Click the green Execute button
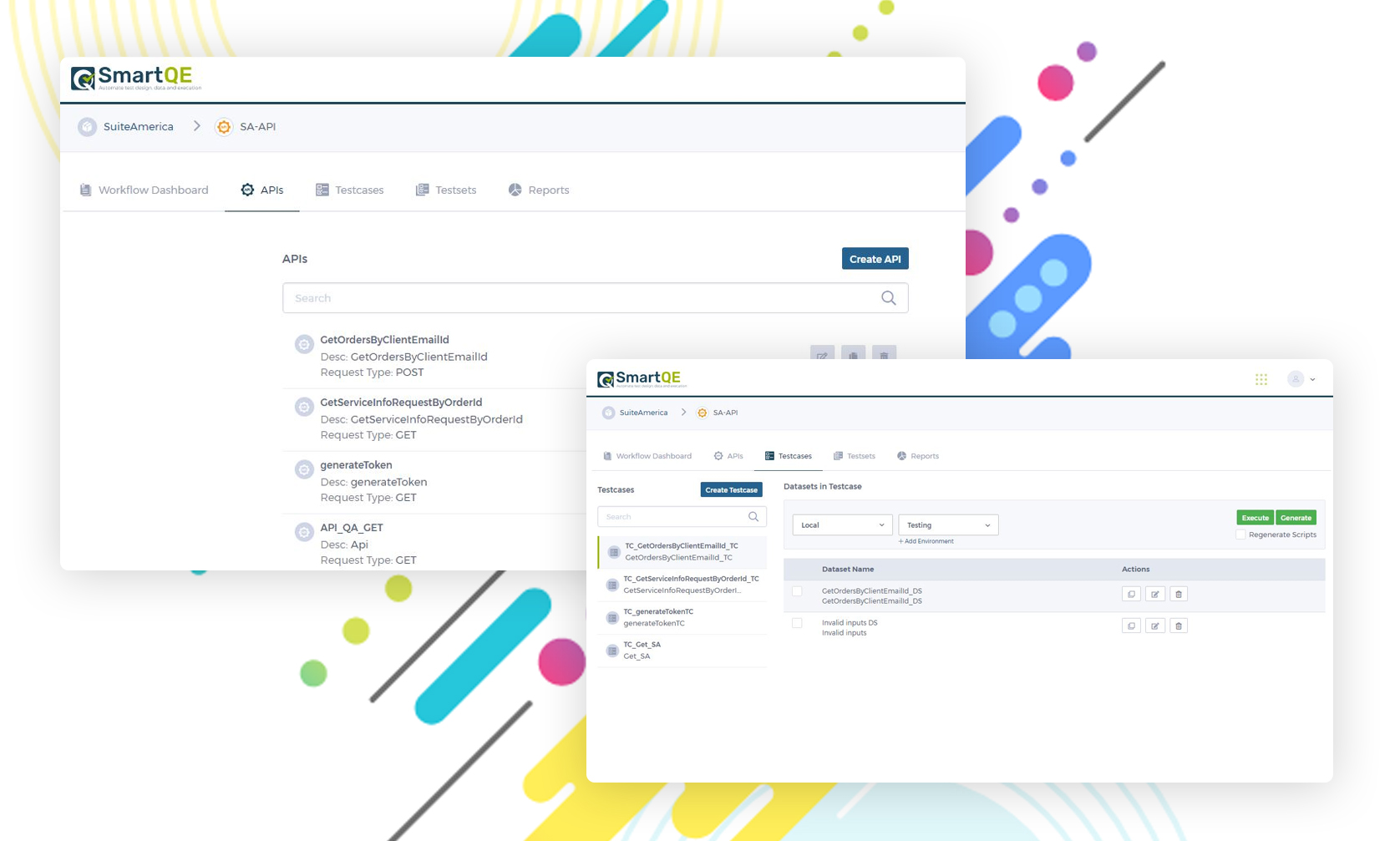1400x841 pixels. (x=1255, y=518)
